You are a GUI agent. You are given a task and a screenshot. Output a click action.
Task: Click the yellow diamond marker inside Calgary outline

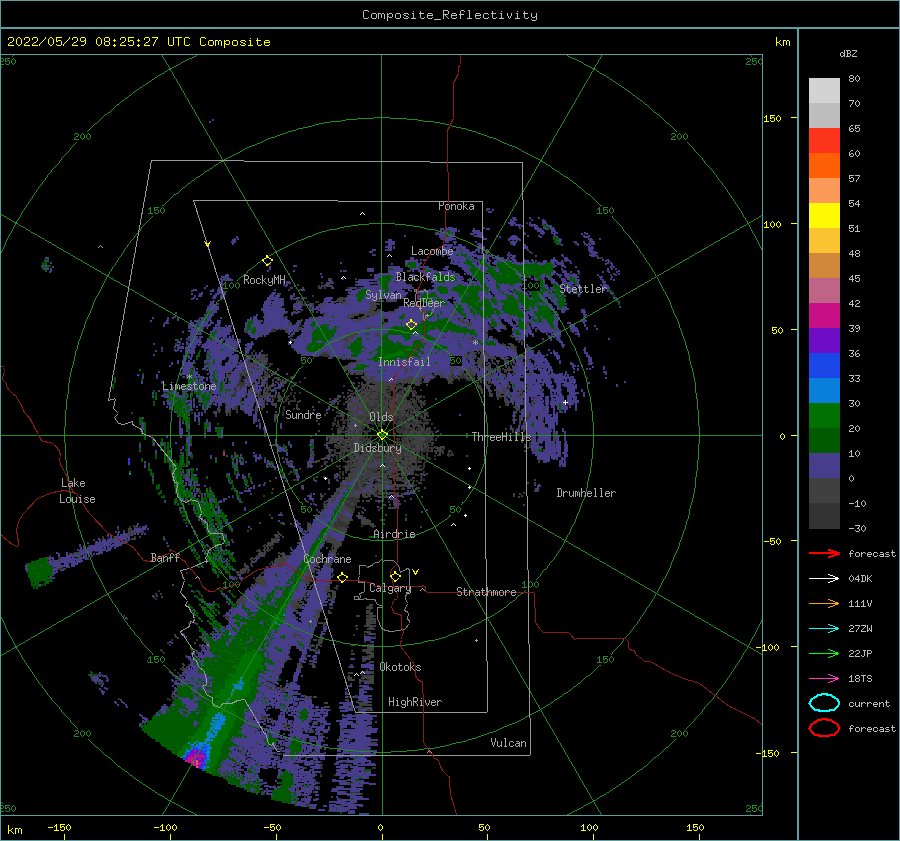coord(395,576)
